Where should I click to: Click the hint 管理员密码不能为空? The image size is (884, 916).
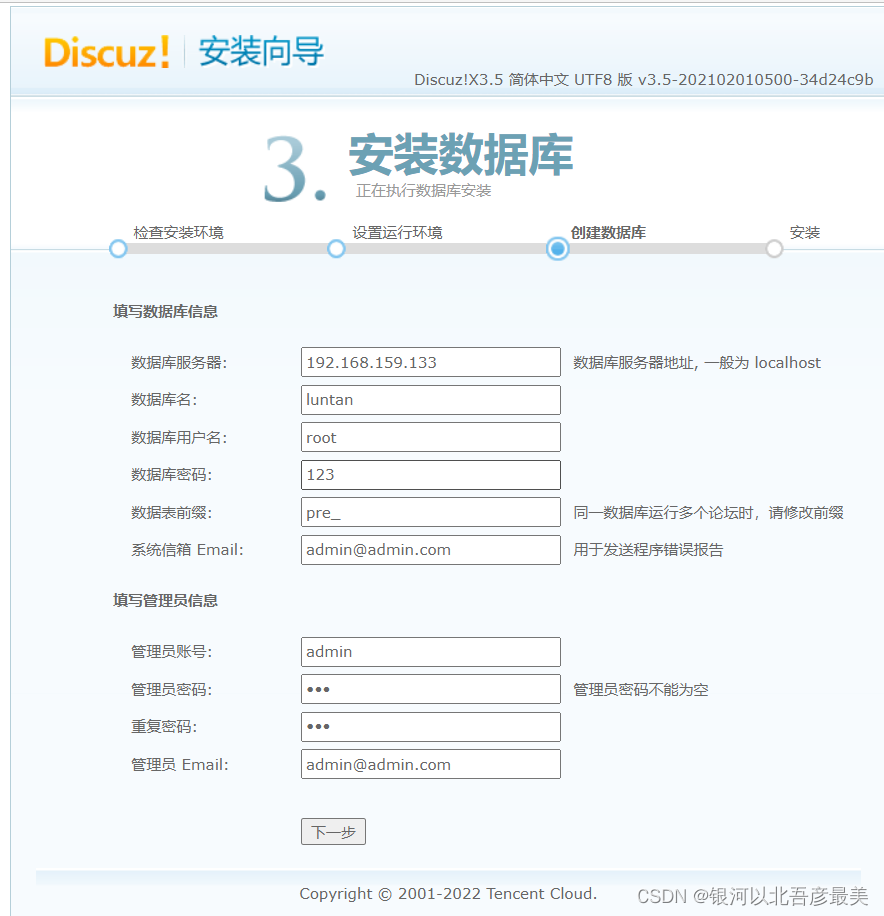[640, 690]
